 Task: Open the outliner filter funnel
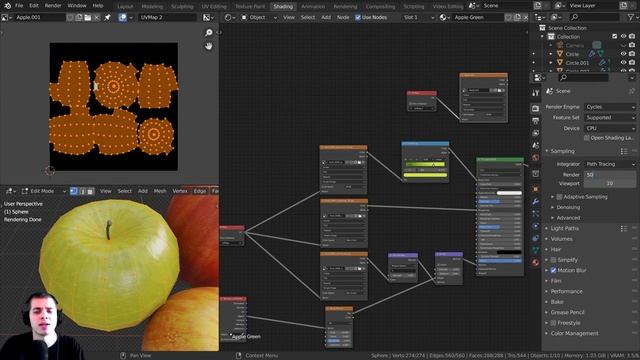click(x=631, y=17)
